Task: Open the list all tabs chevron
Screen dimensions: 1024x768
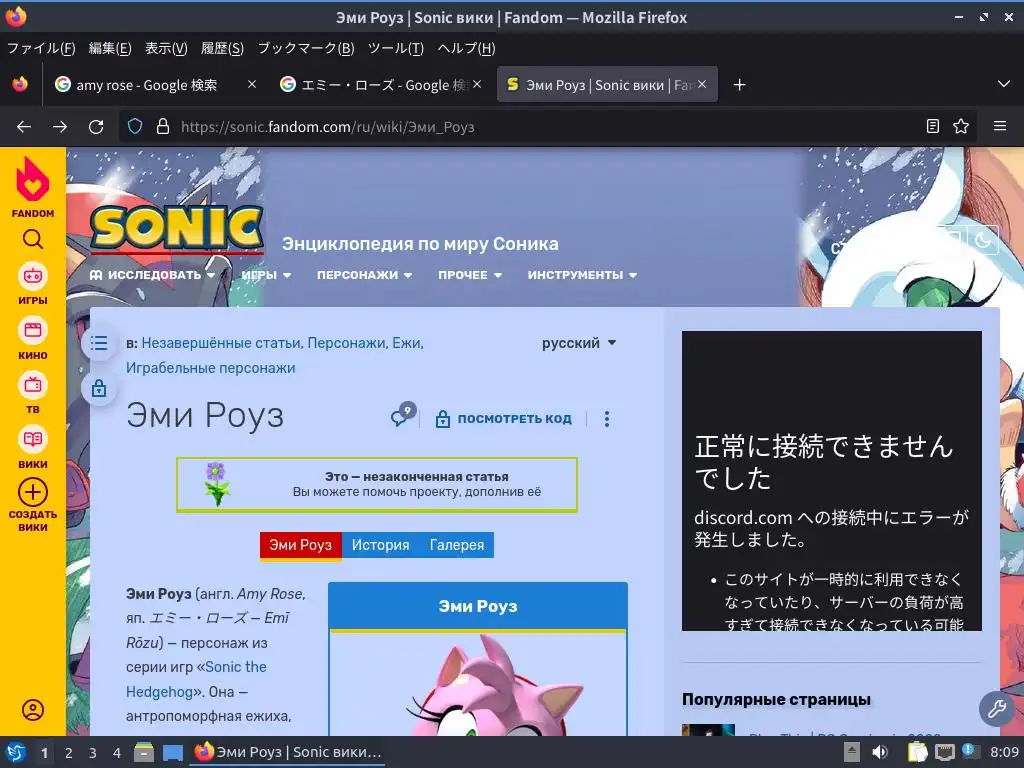Action: click(x=1004, y=84)
